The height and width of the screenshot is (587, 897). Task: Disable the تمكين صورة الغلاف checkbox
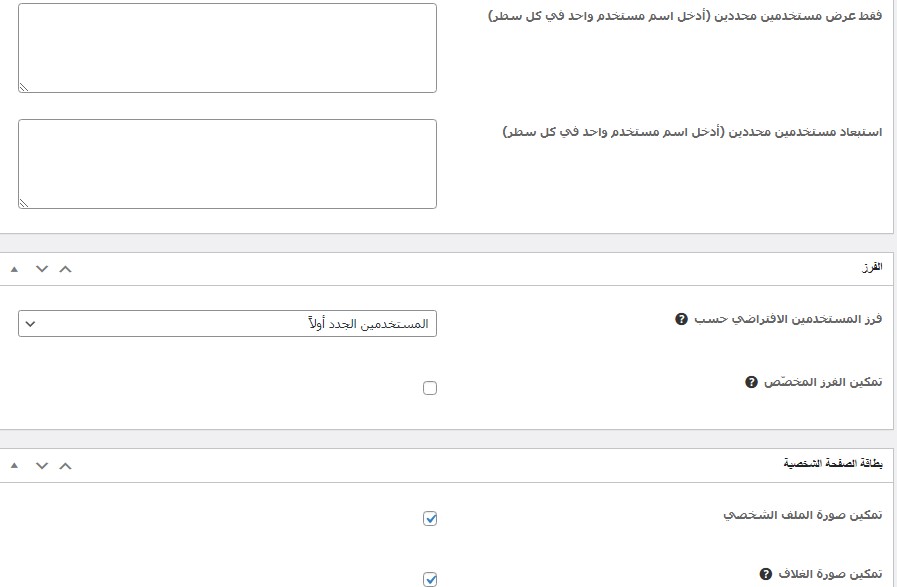430,578
